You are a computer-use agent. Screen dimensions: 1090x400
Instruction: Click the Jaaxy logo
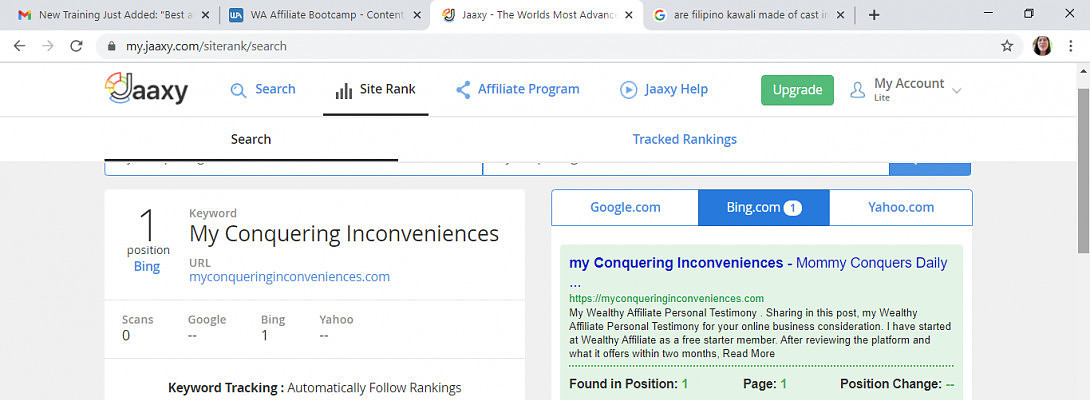(x=146, y=90)
